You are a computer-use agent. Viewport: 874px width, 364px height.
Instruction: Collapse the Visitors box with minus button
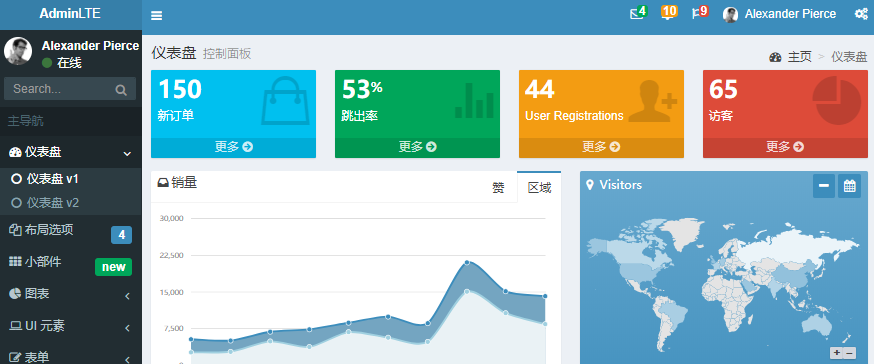point(824,186)
